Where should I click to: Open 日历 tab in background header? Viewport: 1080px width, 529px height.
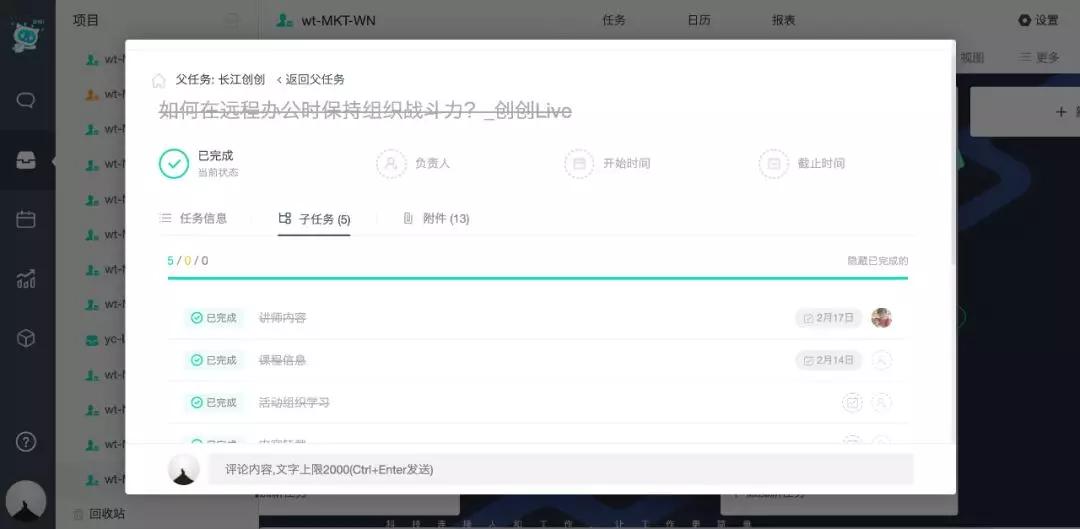point(698,20)
